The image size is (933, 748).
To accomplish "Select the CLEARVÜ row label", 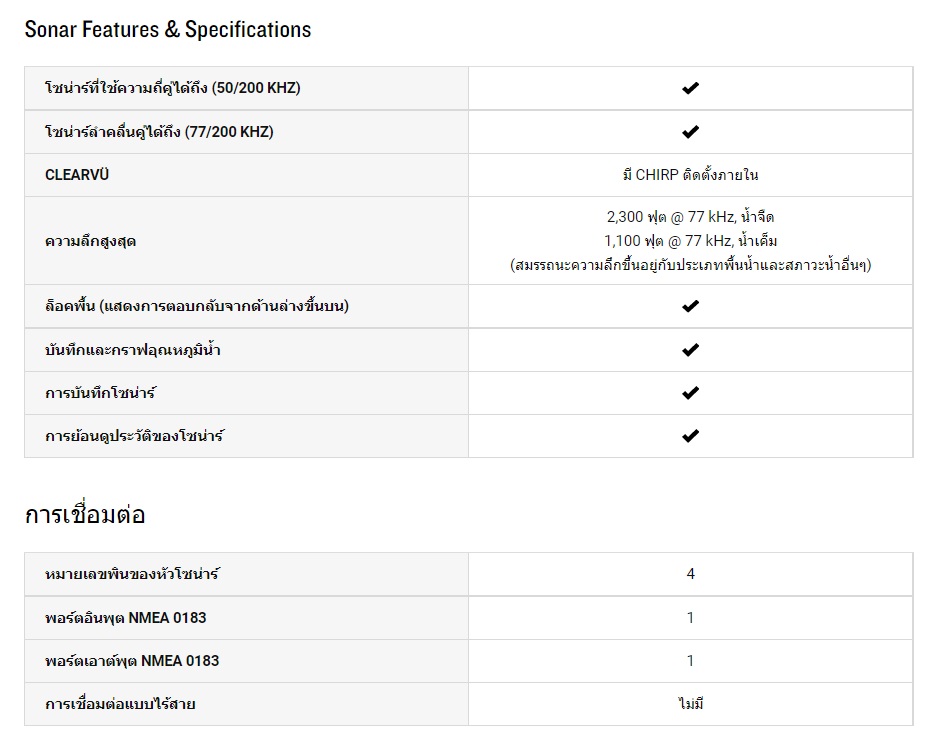I will (x=77, y=175).
